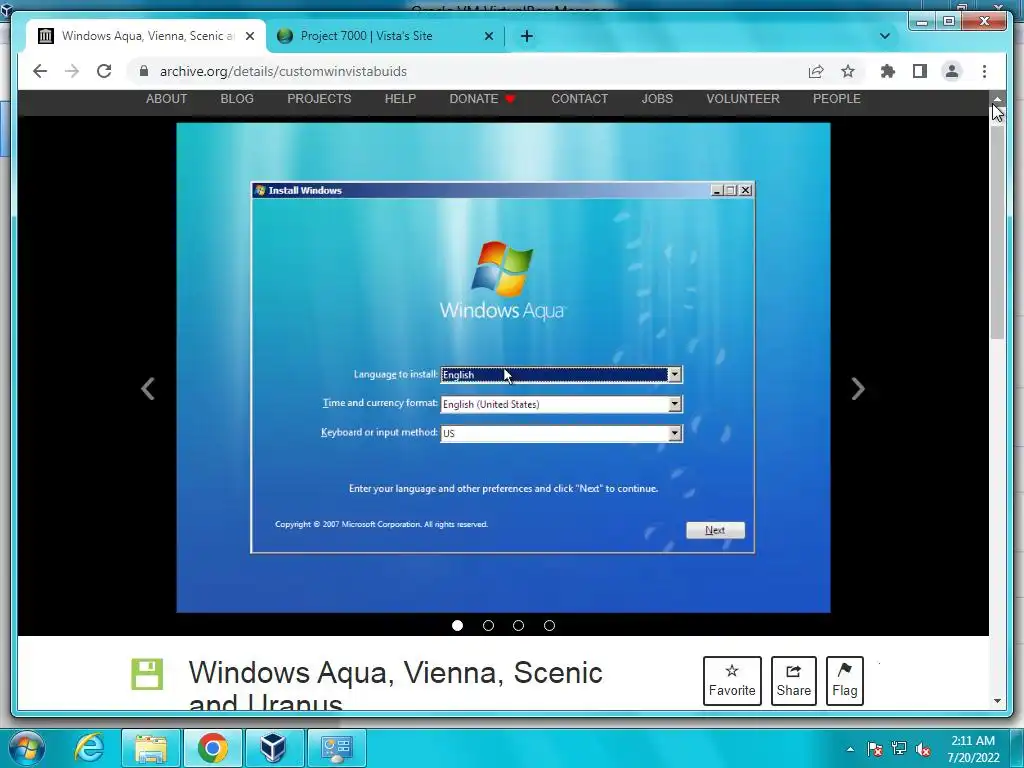Select the third carousel dot

pyautogui.click(x=519, y=626)
